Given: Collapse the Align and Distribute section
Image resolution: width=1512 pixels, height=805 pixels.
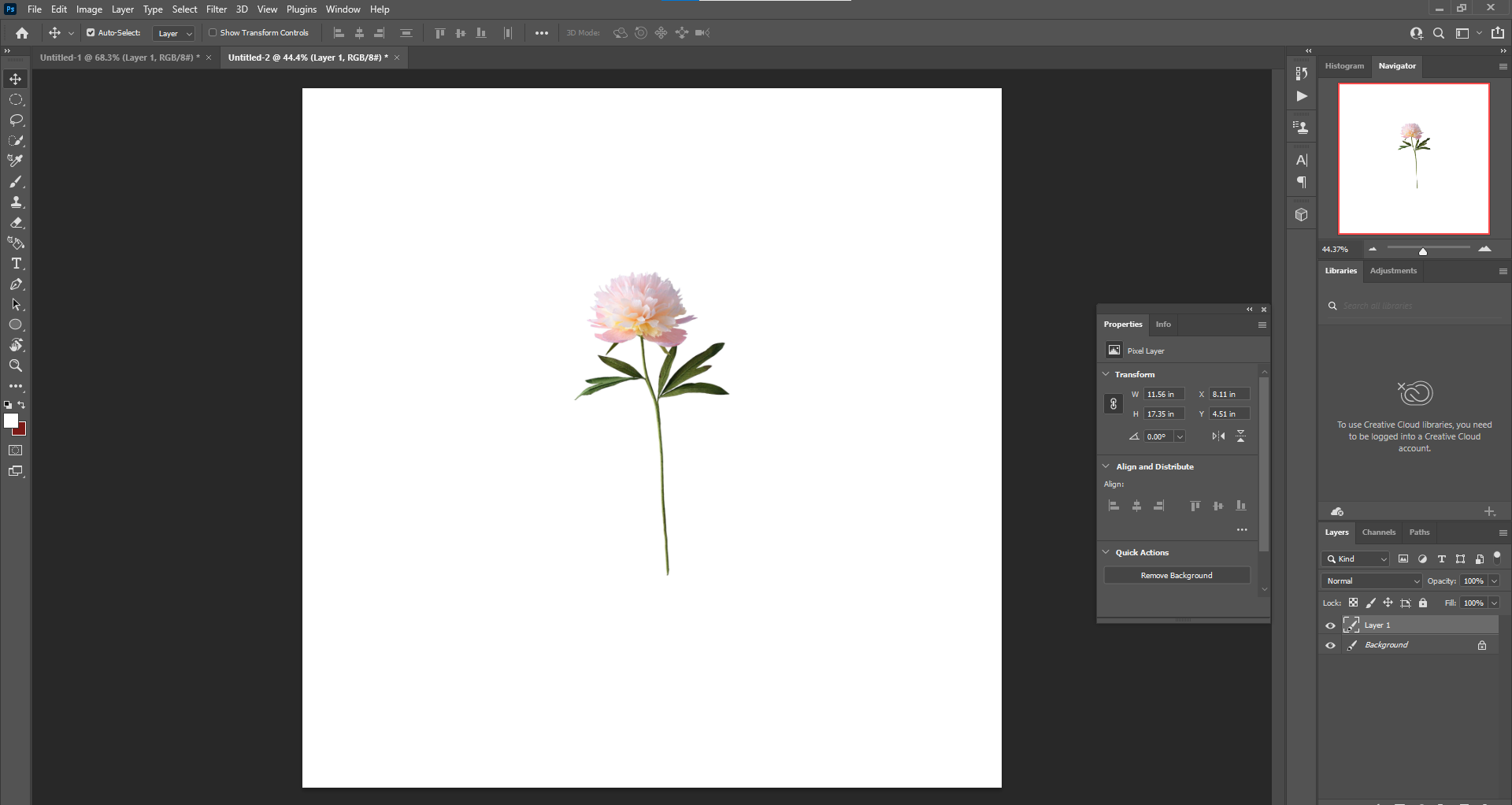Looking at the screenshot, I should (x=1106, y=466).
